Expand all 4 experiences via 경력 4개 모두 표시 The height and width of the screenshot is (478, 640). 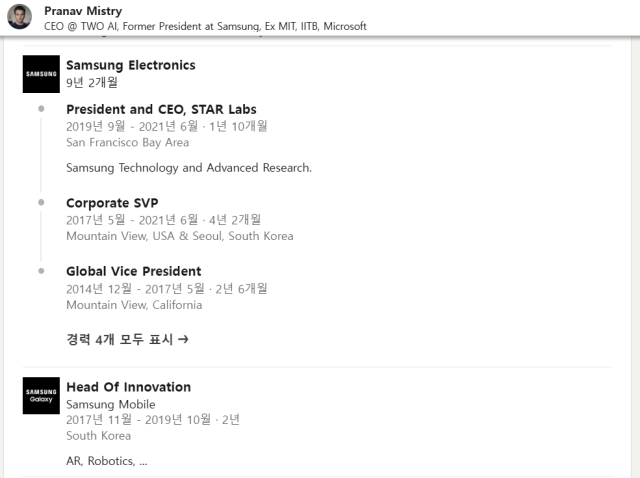[x=127, y=339]
